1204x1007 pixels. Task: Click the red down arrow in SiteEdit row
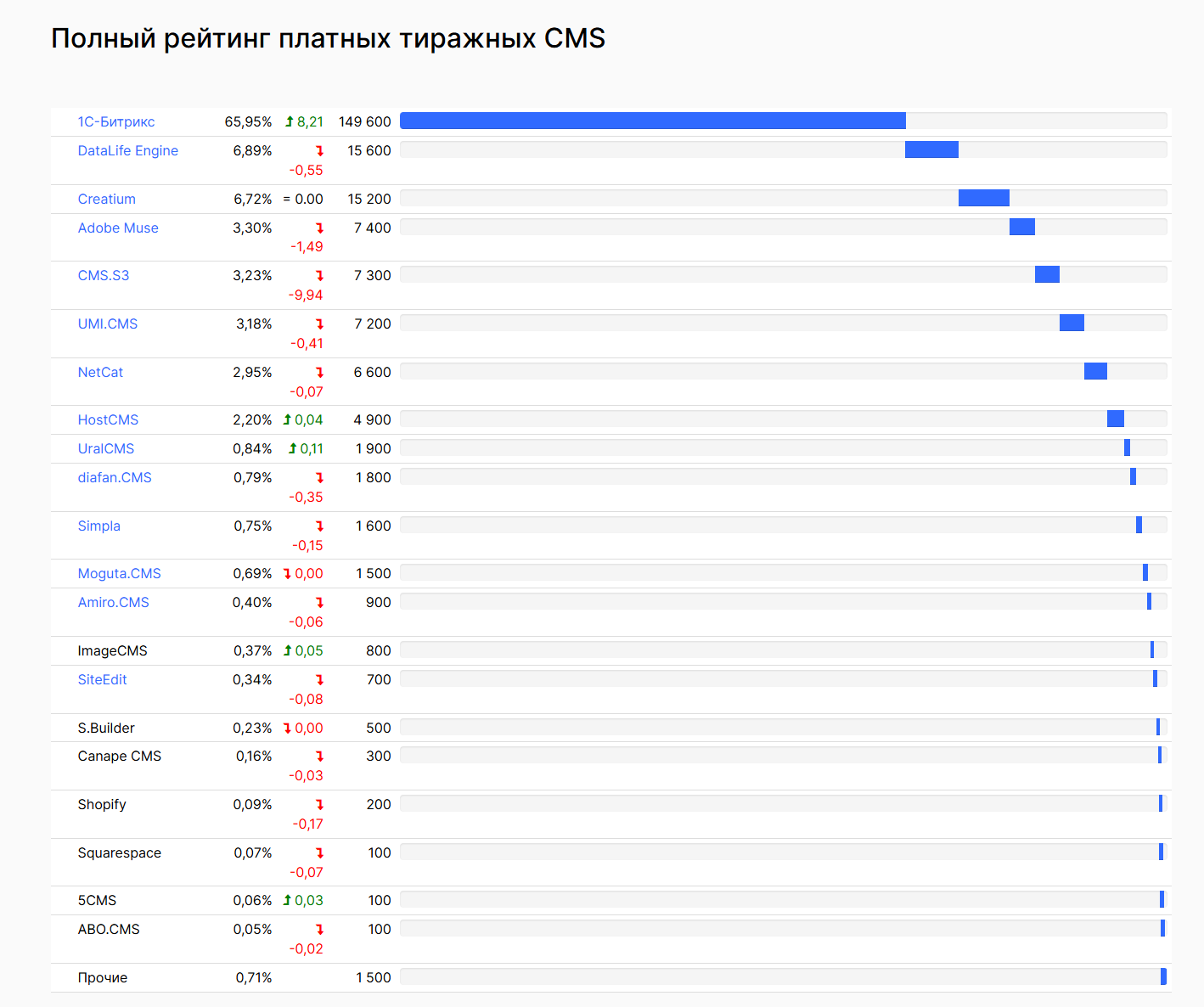coord(319,680)
